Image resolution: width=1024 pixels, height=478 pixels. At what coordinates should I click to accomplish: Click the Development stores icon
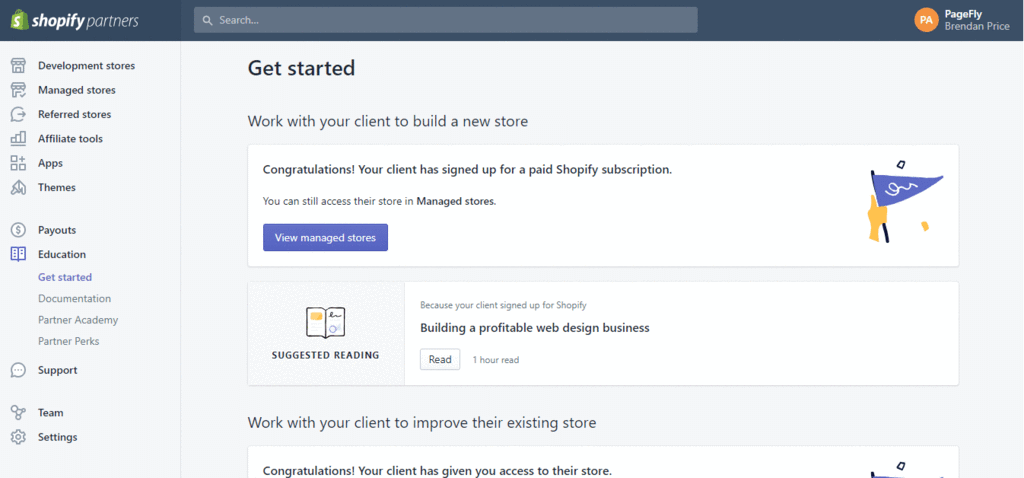18,65
